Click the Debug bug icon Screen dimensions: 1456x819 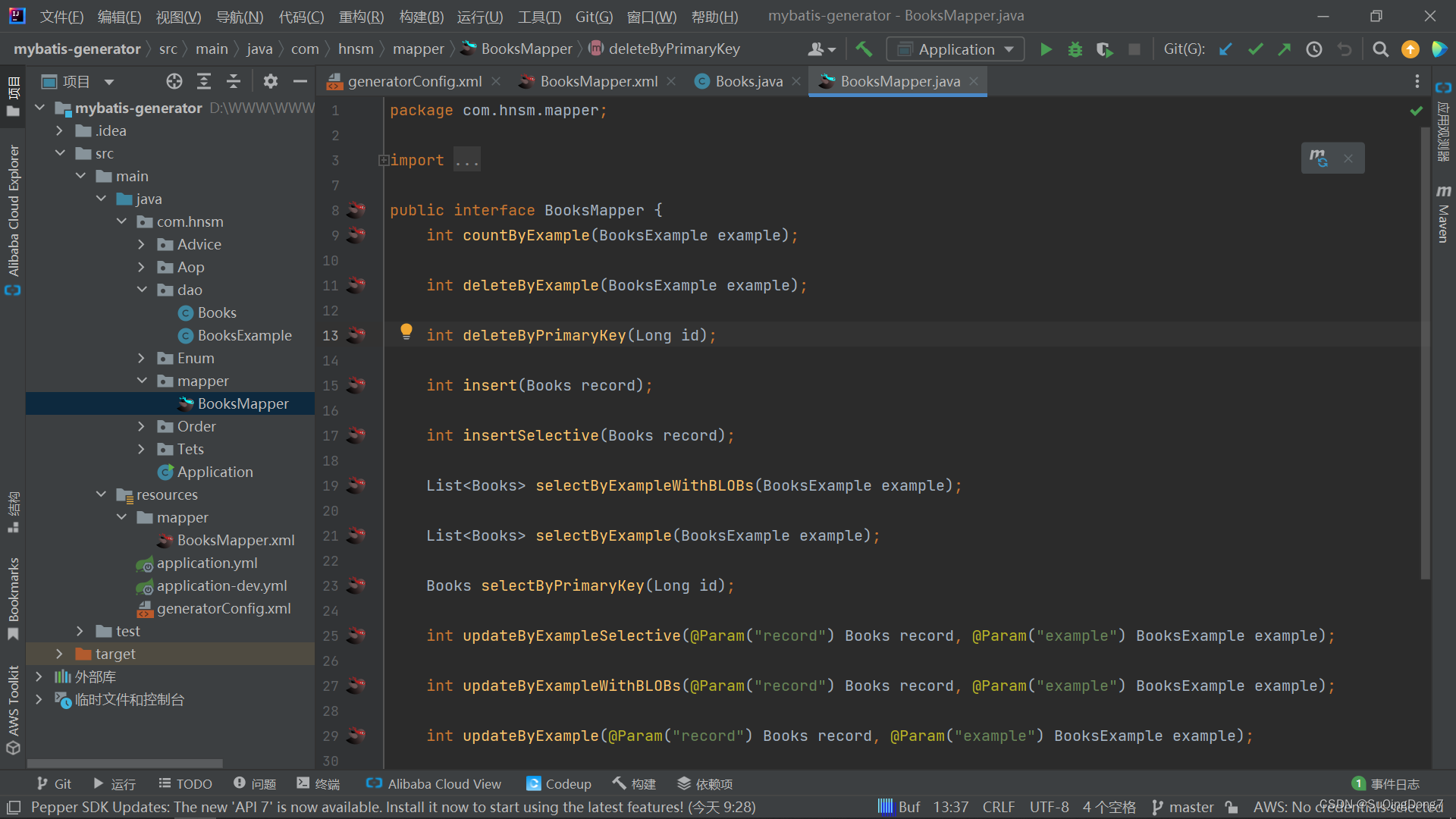(1075, 49)
